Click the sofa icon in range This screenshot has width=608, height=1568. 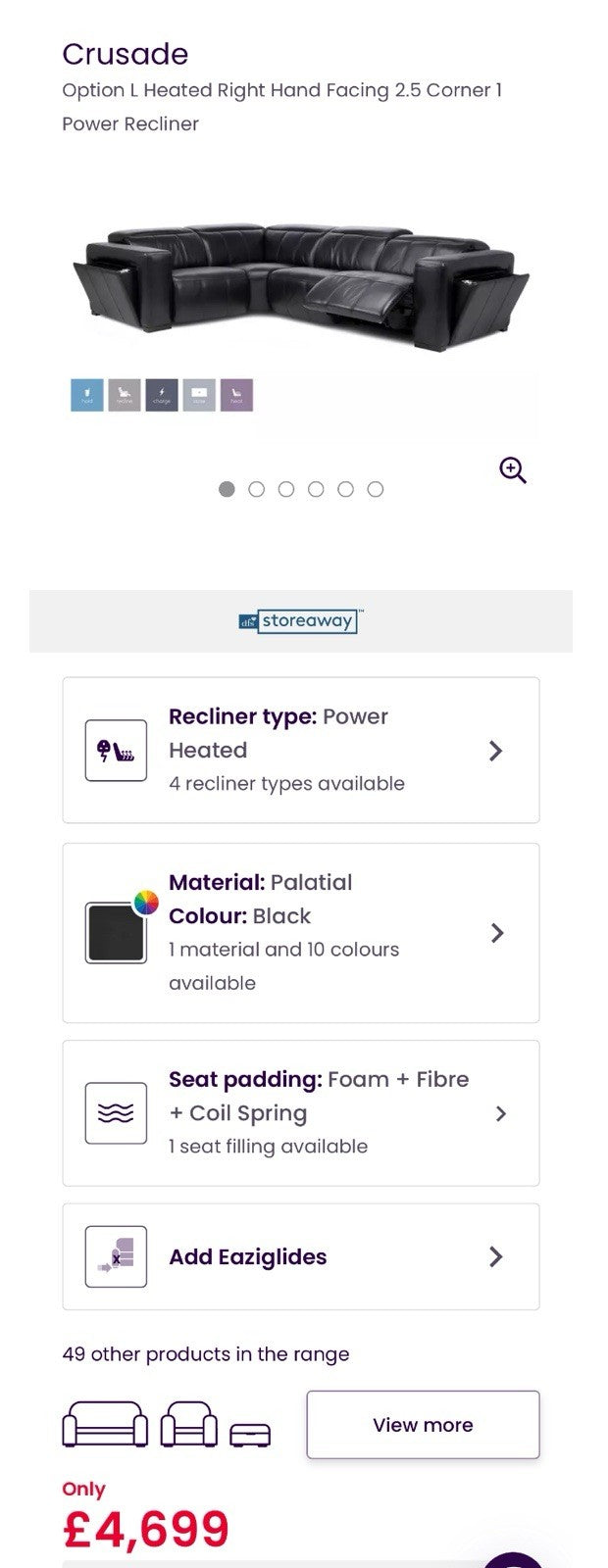(105, 1425)
